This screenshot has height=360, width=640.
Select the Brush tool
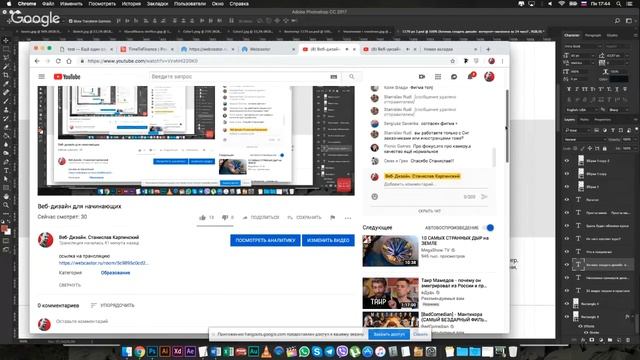6,101
